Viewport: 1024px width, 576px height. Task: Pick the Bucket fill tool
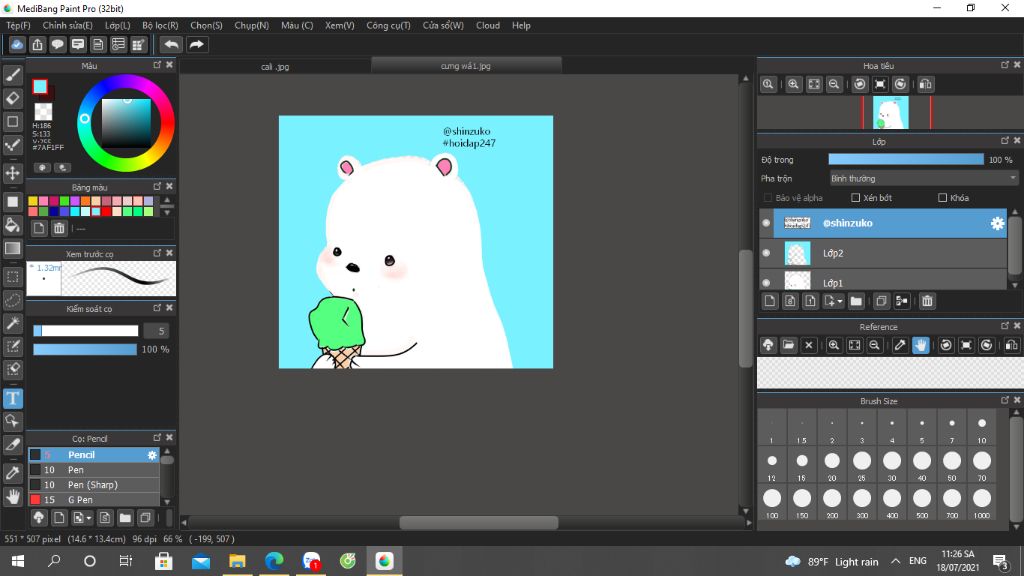coord(13,225)
